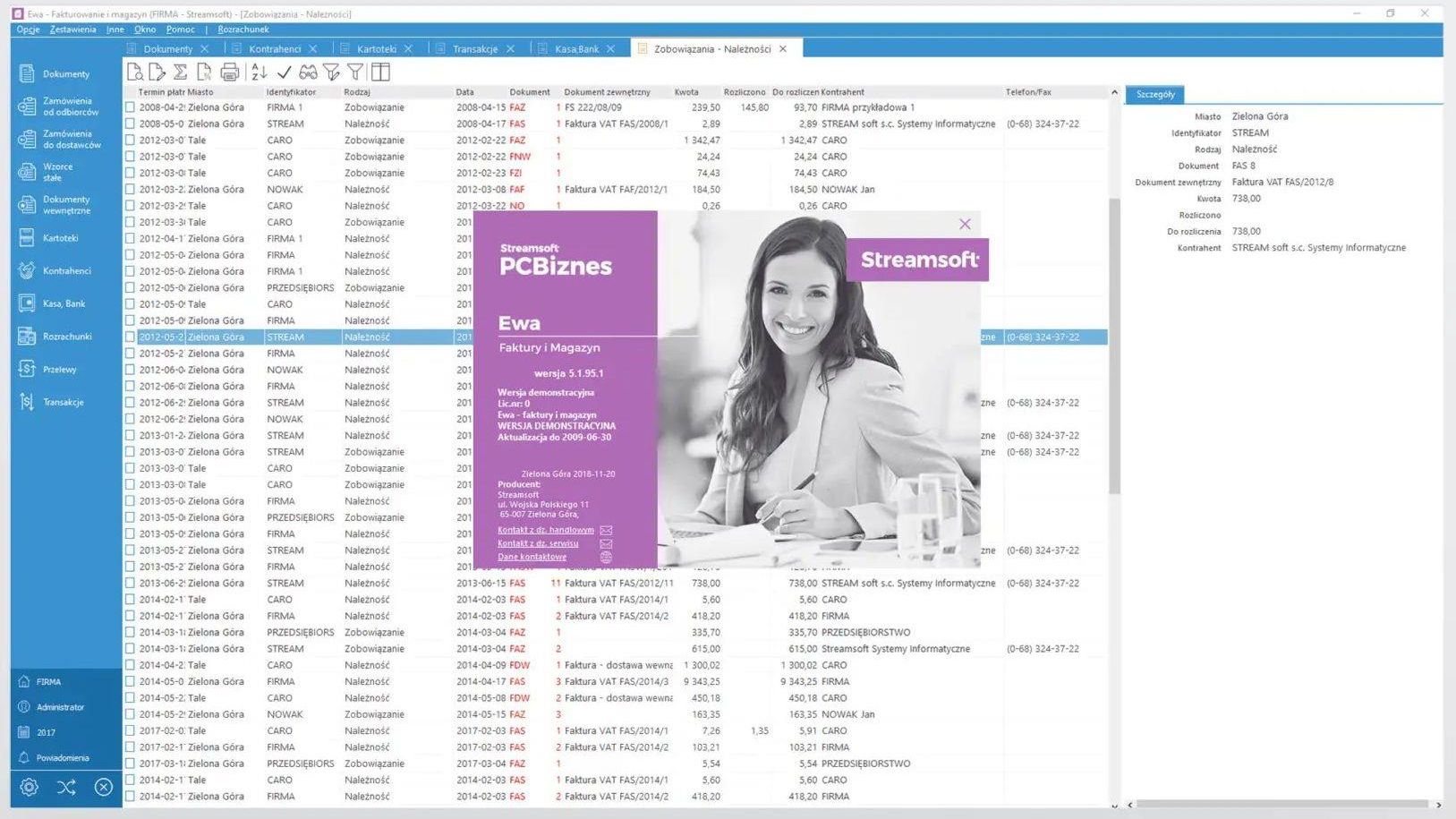Switch to the Kartoteki tab
Screen dimensions: 1456x819
(376, 49)
